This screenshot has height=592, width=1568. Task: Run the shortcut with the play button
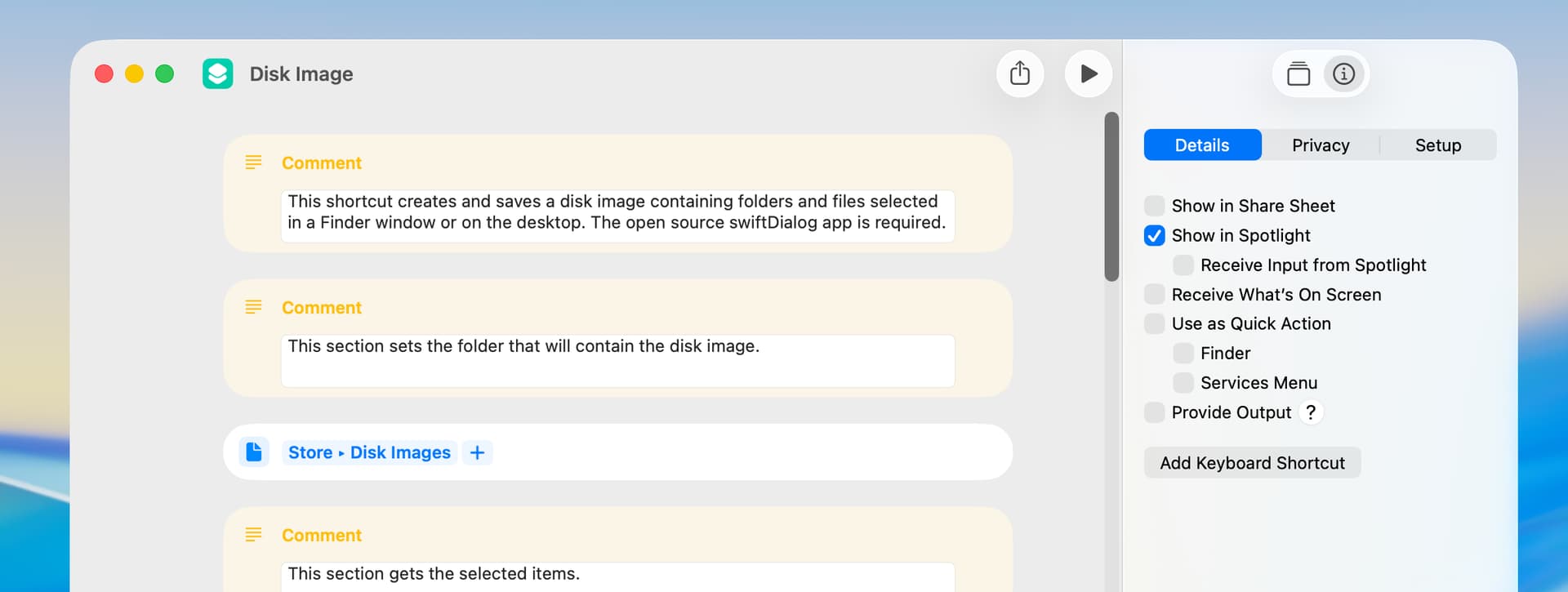pos(1088,73)
